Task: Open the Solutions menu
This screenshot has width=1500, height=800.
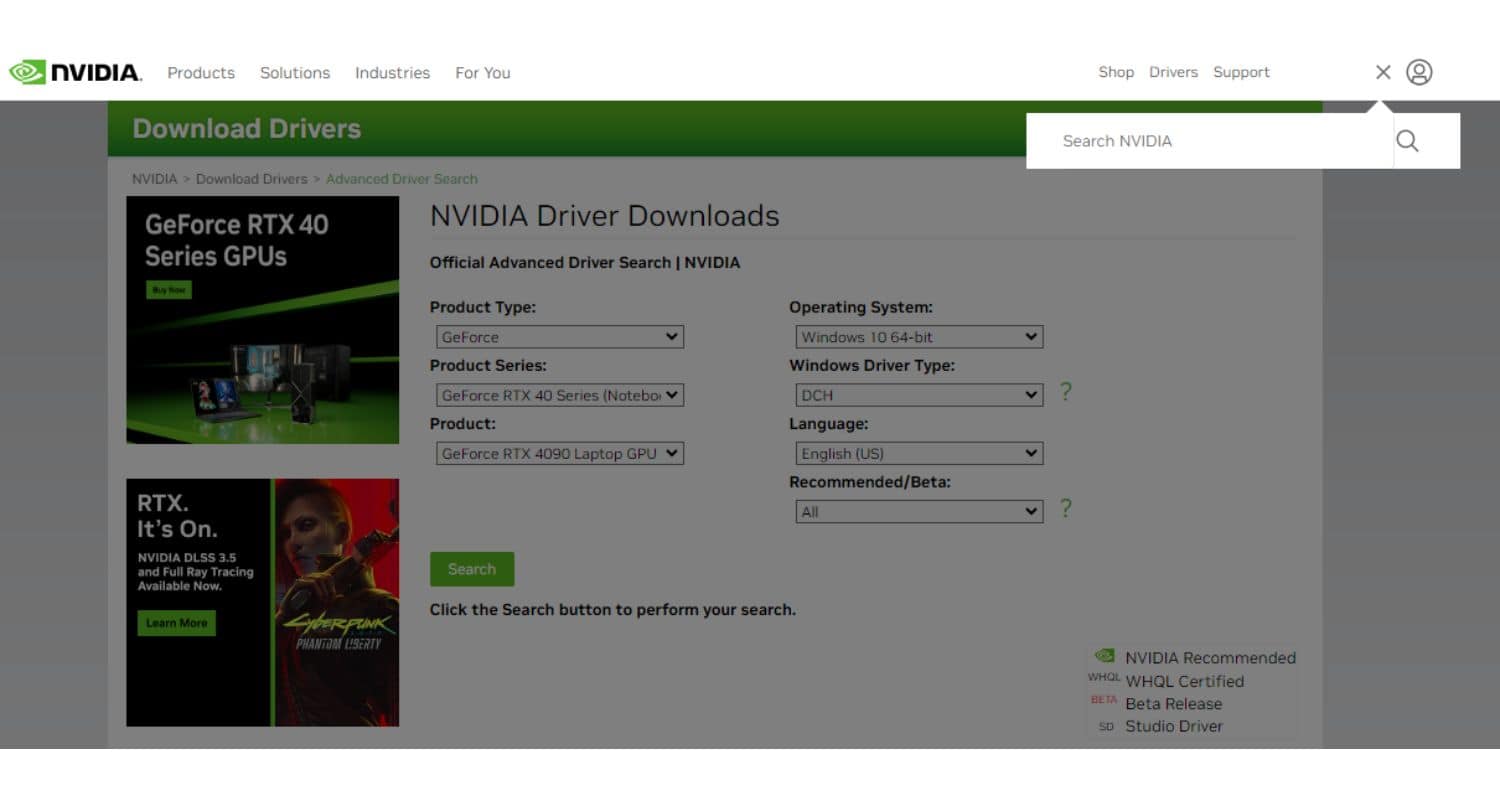Action: click(295, 73)
